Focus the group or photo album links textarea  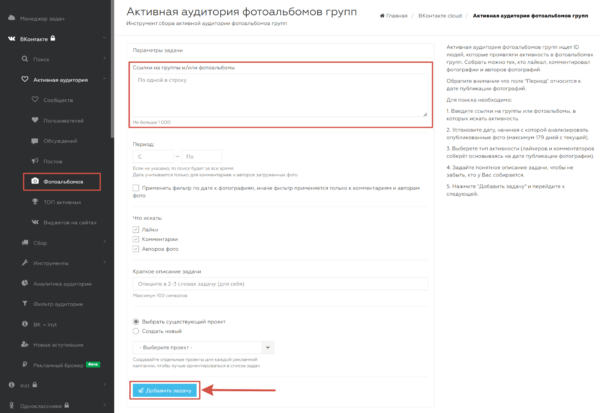click(280, 95)
